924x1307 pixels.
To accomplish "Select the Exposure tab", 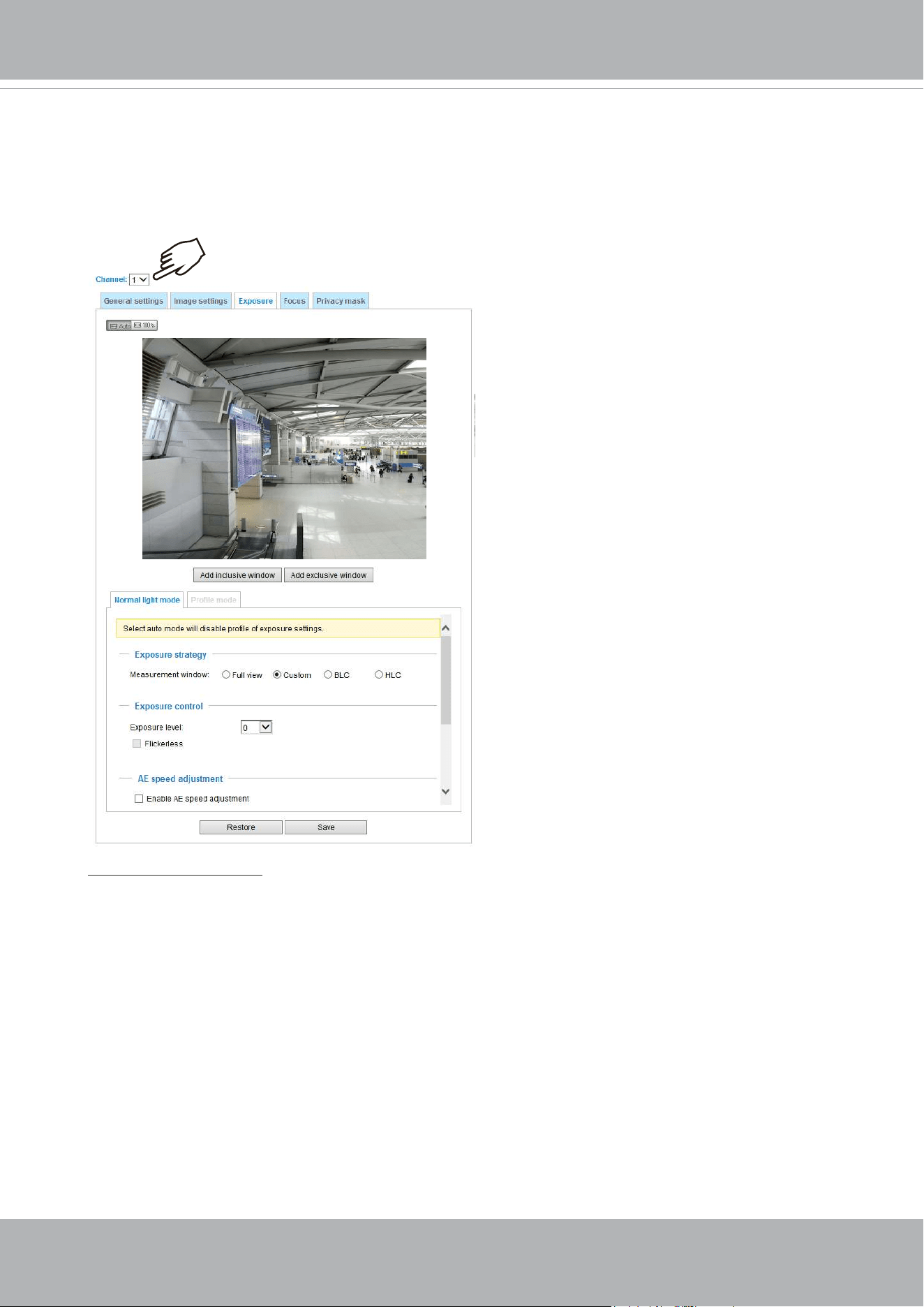I will [x=255, y=301].
